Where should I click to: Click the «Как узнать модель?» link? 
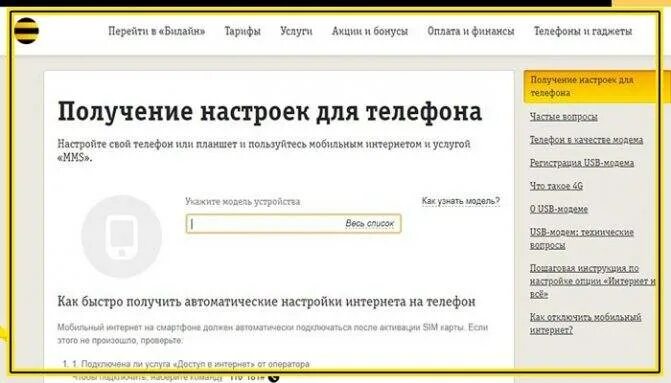[460, 201]
